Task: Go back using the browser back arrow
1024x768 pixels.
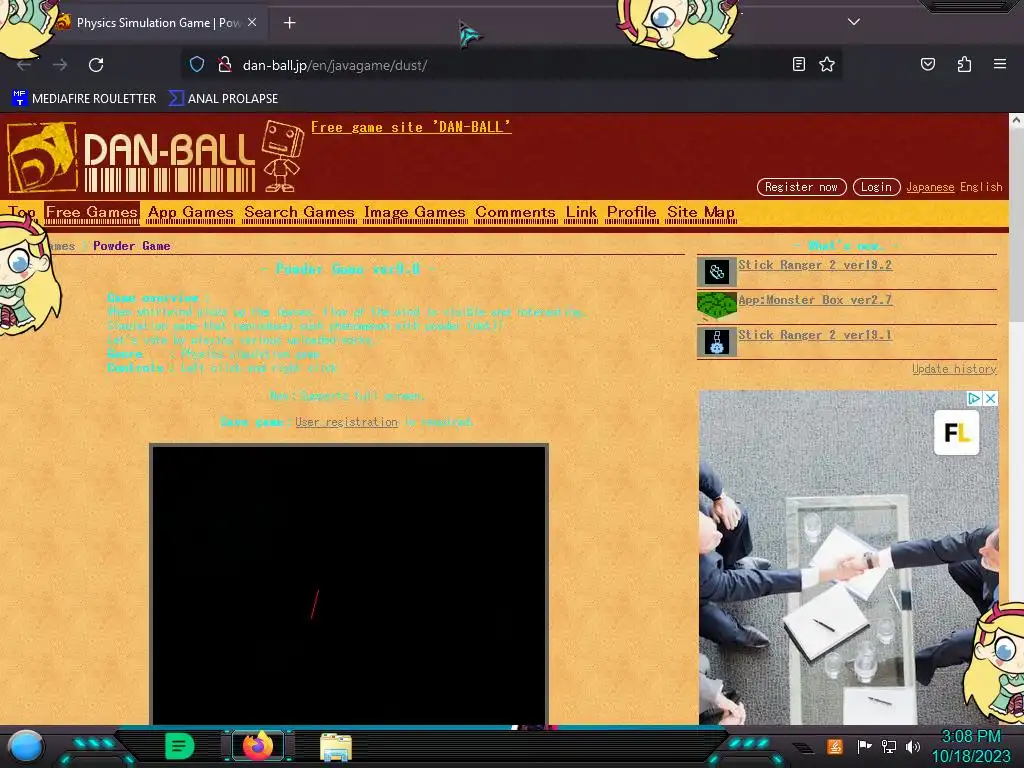Action: click(x=24, y=65)
